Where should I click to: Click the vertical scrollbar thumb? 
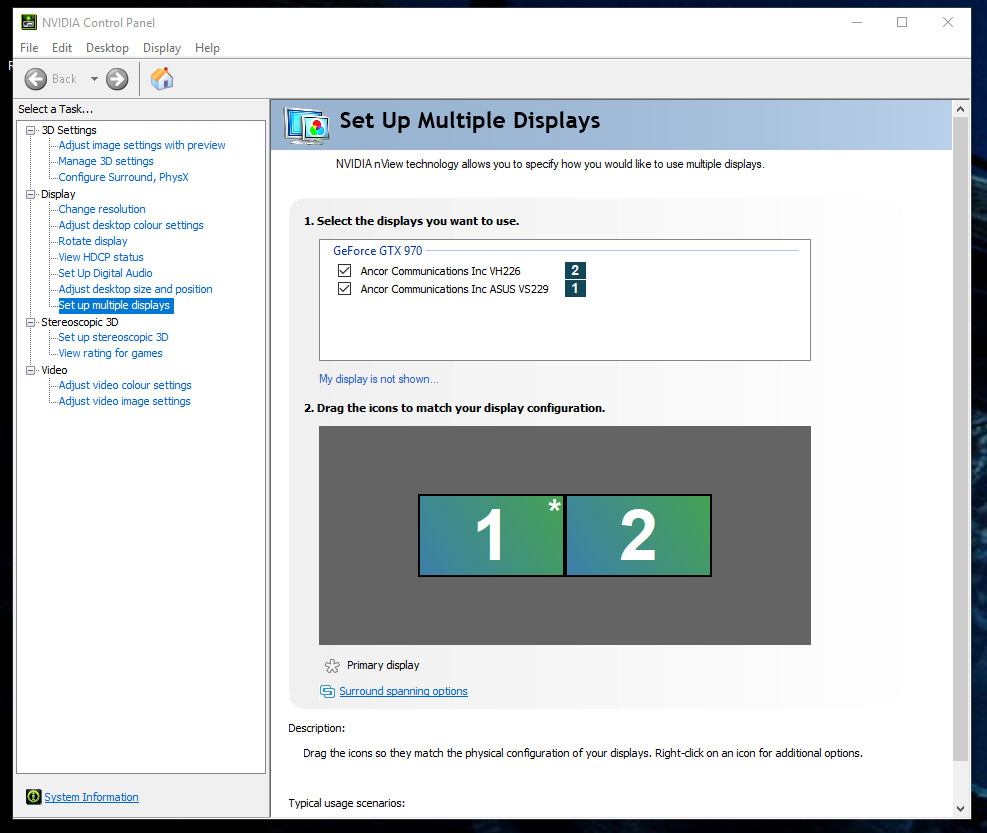[x=960, y=439]
